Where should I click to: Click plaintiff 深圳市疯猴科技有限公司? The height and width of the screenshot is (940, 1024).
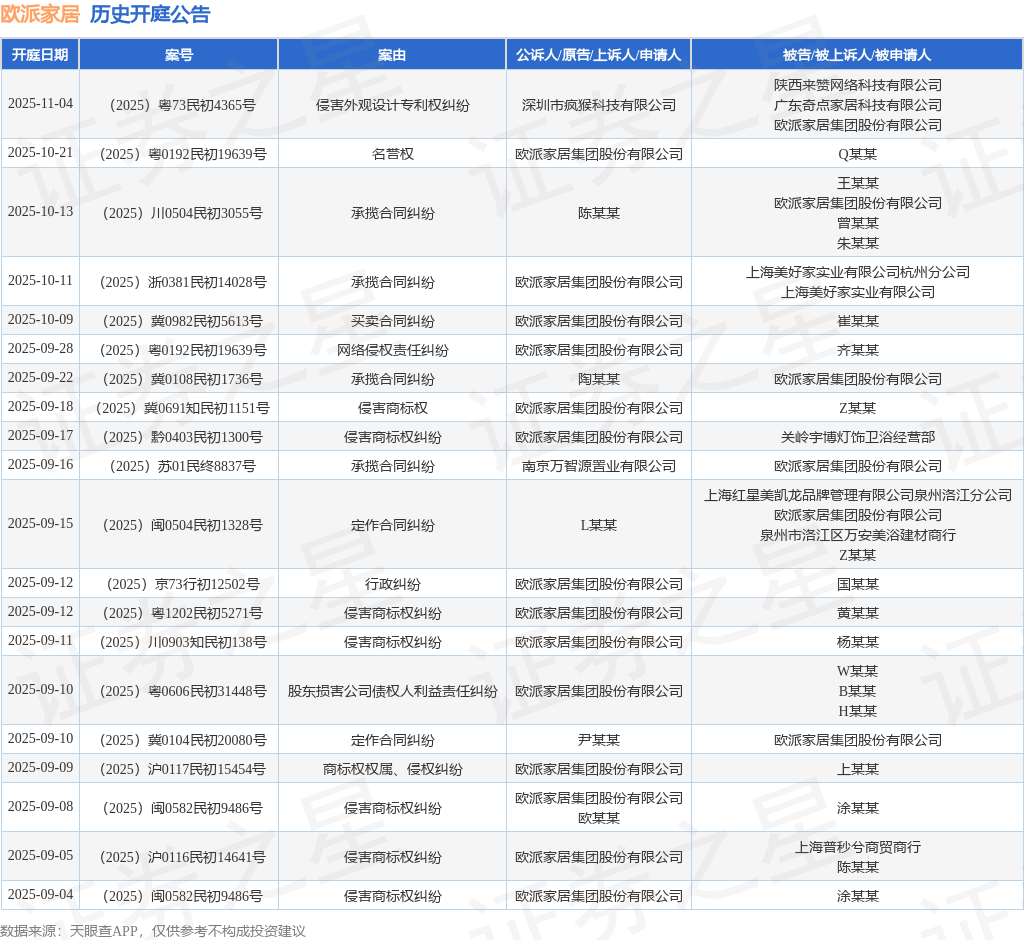pos(599,105)
